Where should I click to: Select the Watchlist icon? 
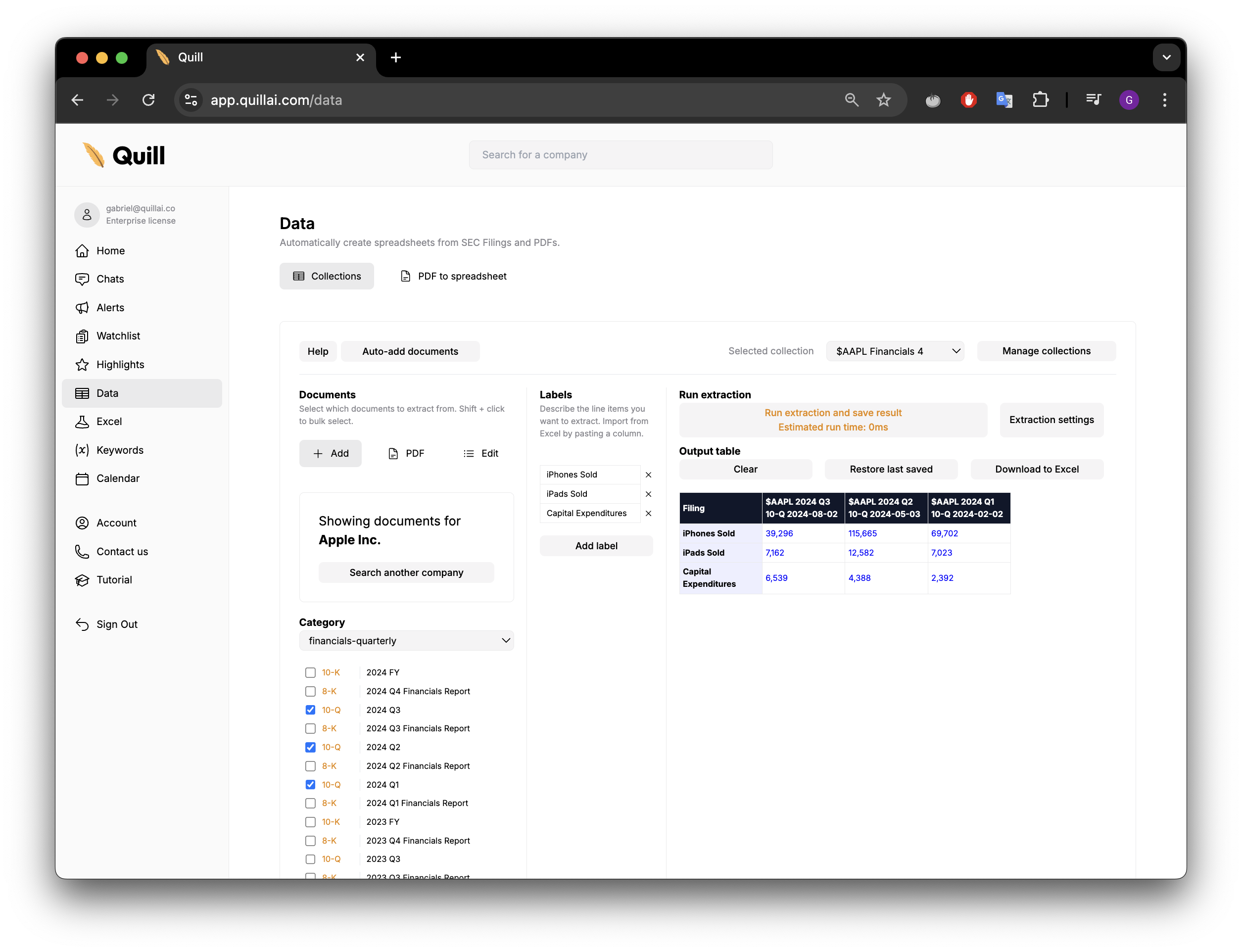83,335
